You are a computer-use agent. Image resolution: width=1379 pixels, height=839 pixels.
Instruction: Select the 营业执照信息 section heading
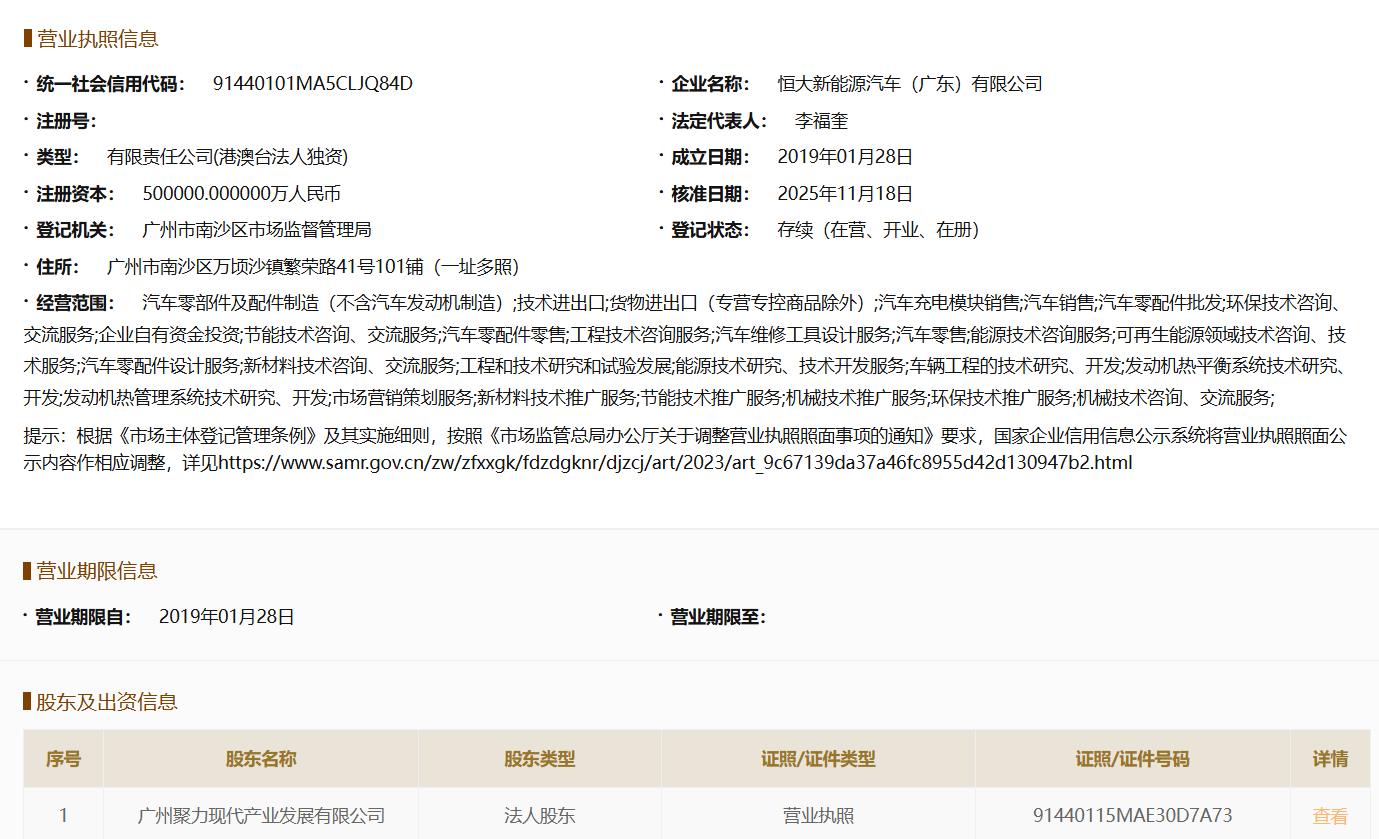(x=98, y=39)
